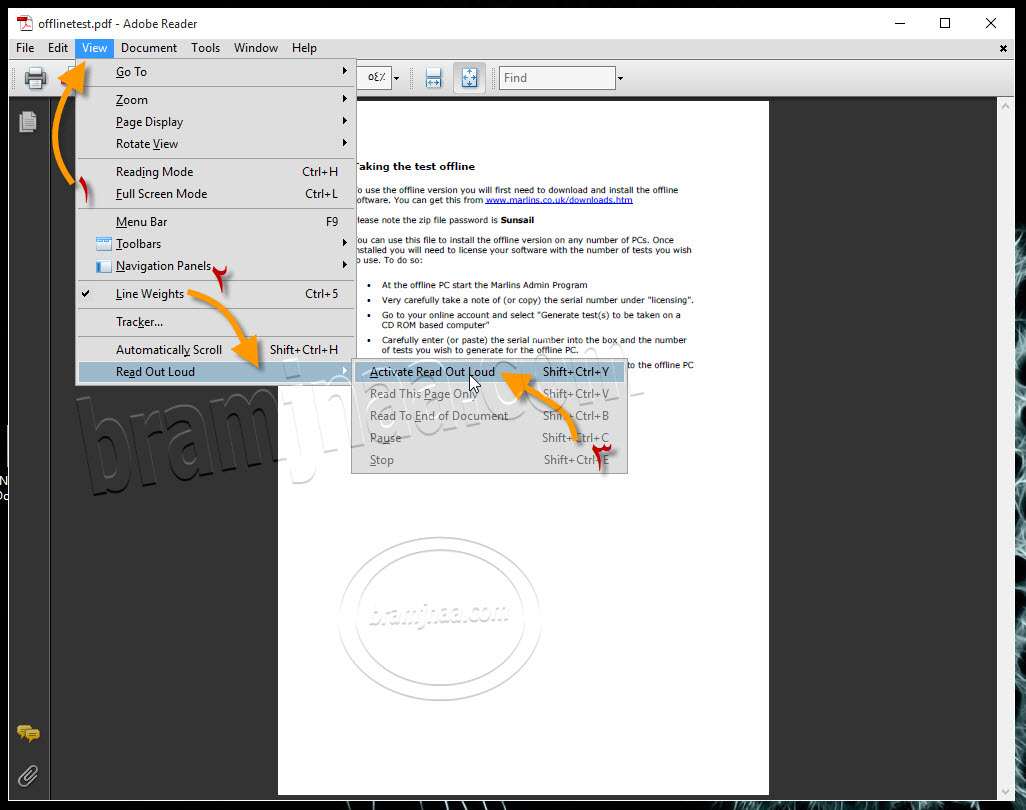The width and height of the screenshot is (1026, 810).
Task: Open the Document menu
Action: 148,47
